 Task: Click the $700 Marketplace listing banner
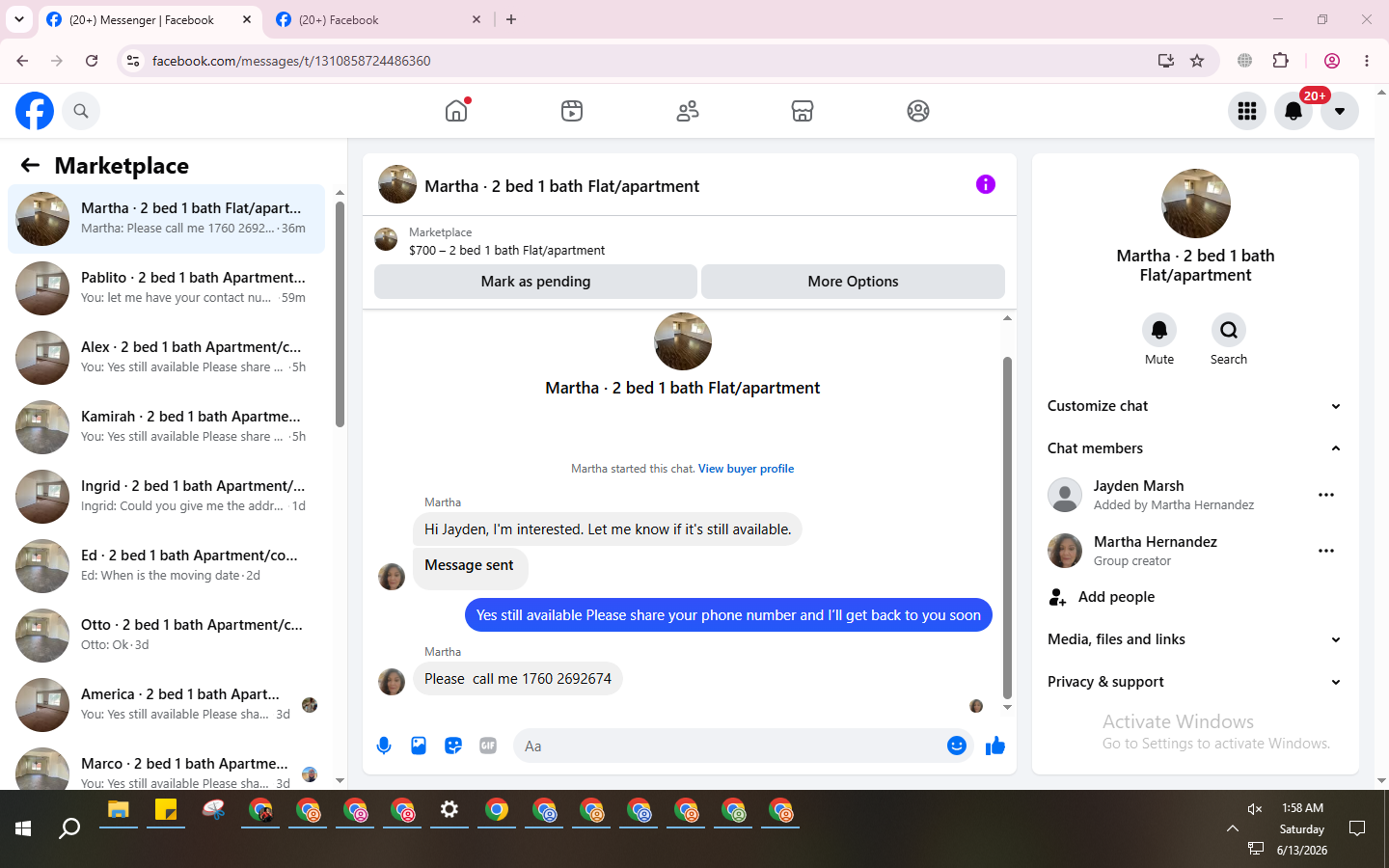(x=690, y=241)
